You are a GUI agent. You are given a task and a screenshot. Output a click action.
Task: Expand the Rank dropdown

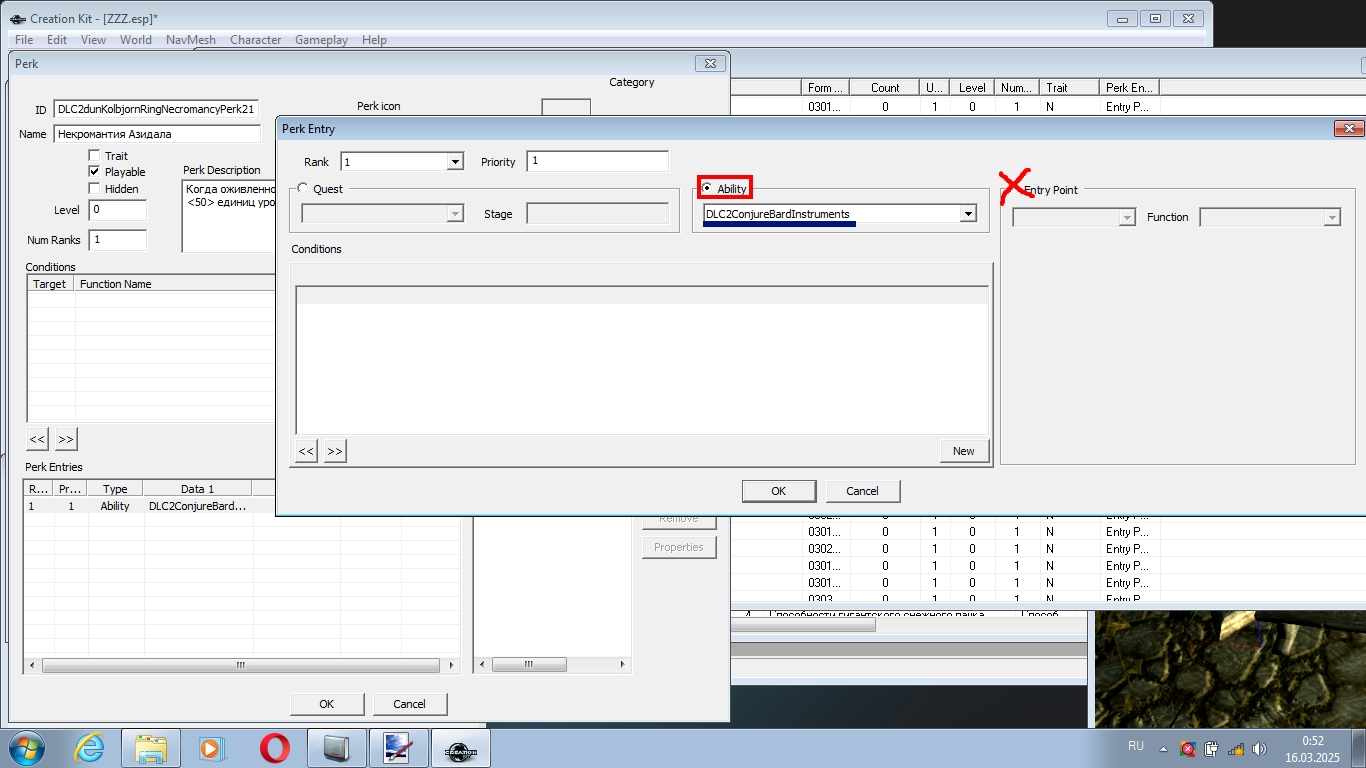tap(455, 161)
